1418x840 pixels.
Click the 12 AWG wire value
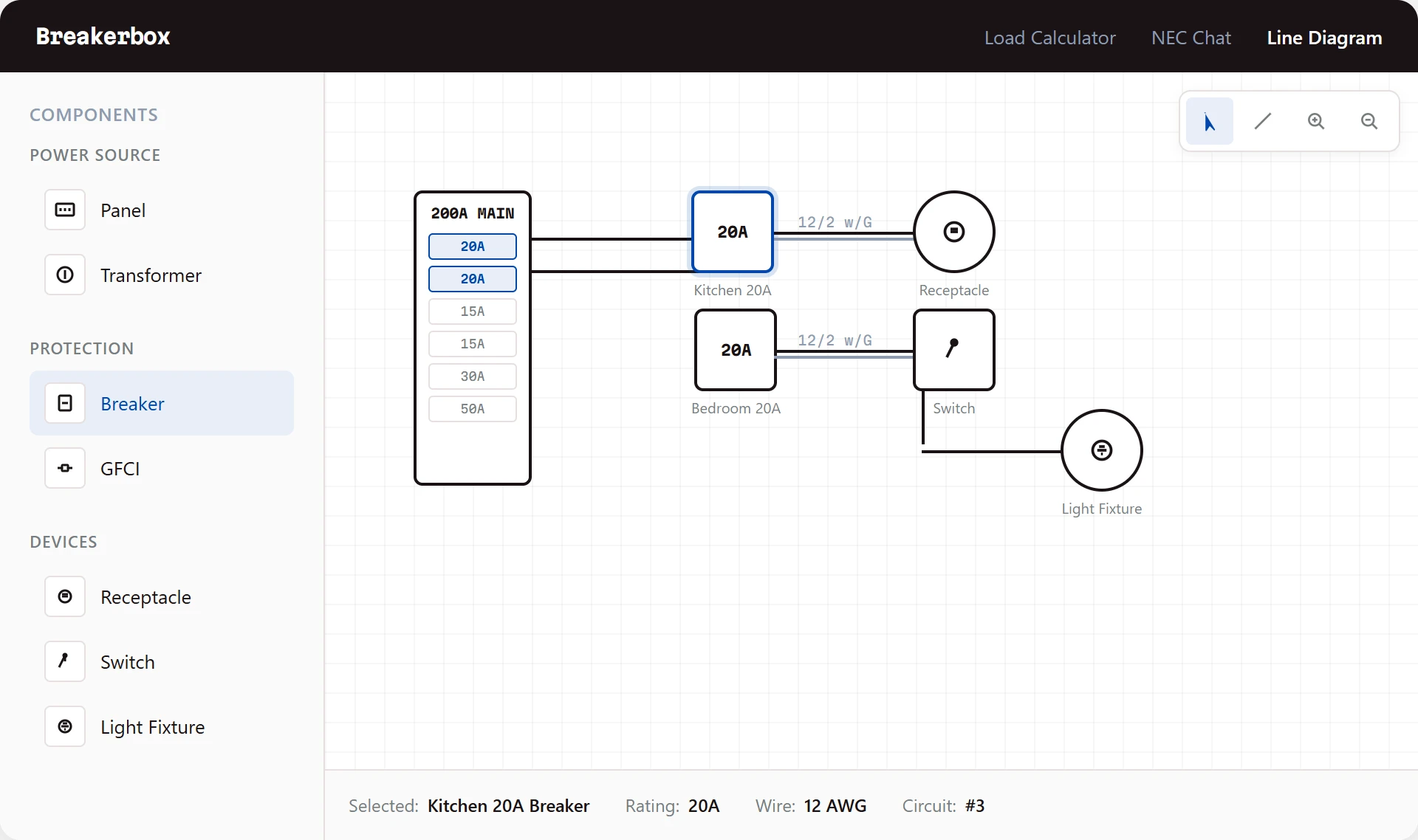point(835,806)
